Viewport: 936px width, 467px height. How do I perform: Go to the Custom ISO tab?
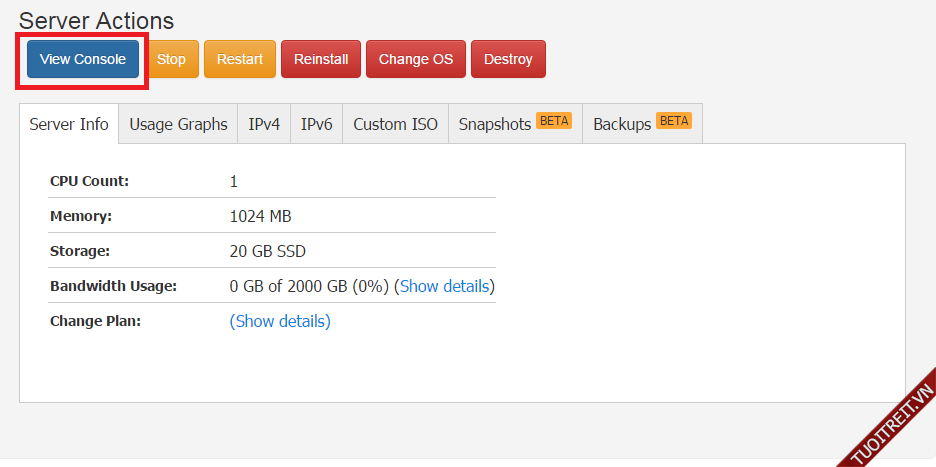(395, 124)
